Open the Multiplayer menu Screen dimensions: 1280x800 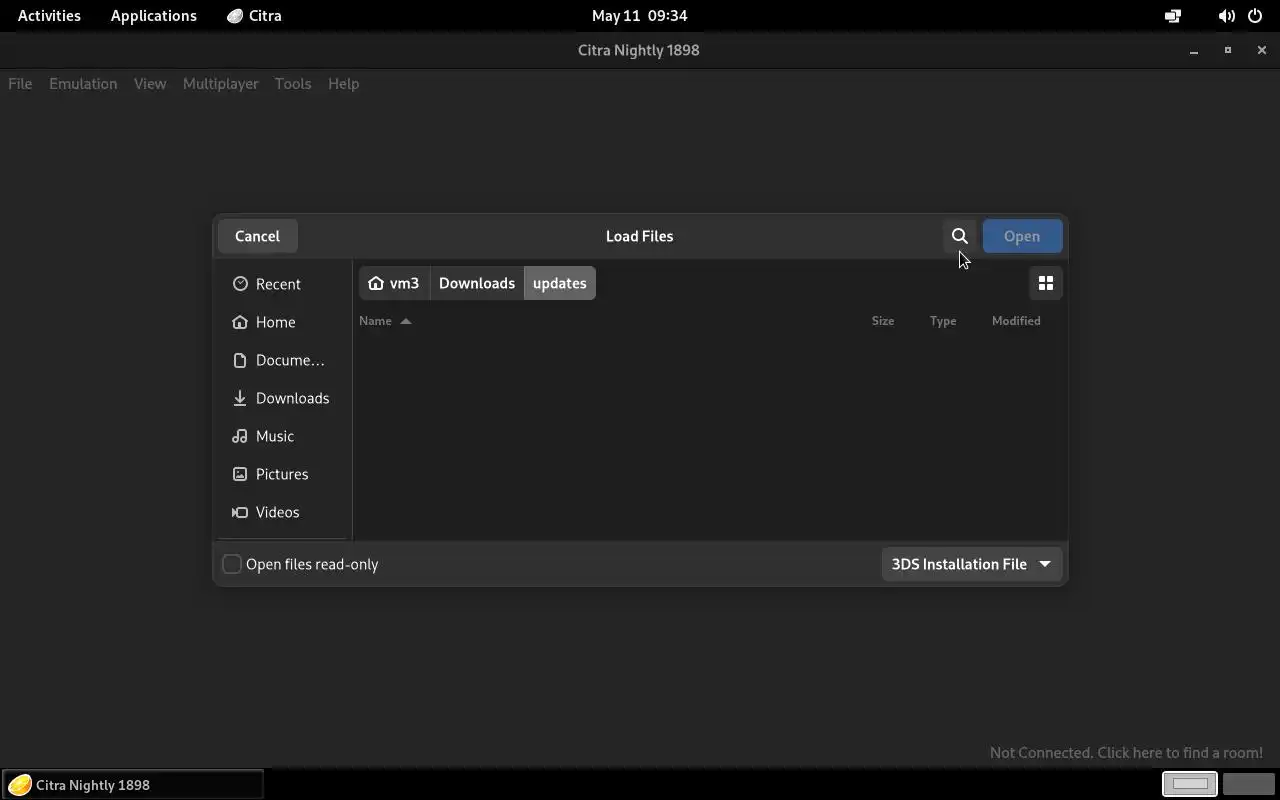click(221, 84)
